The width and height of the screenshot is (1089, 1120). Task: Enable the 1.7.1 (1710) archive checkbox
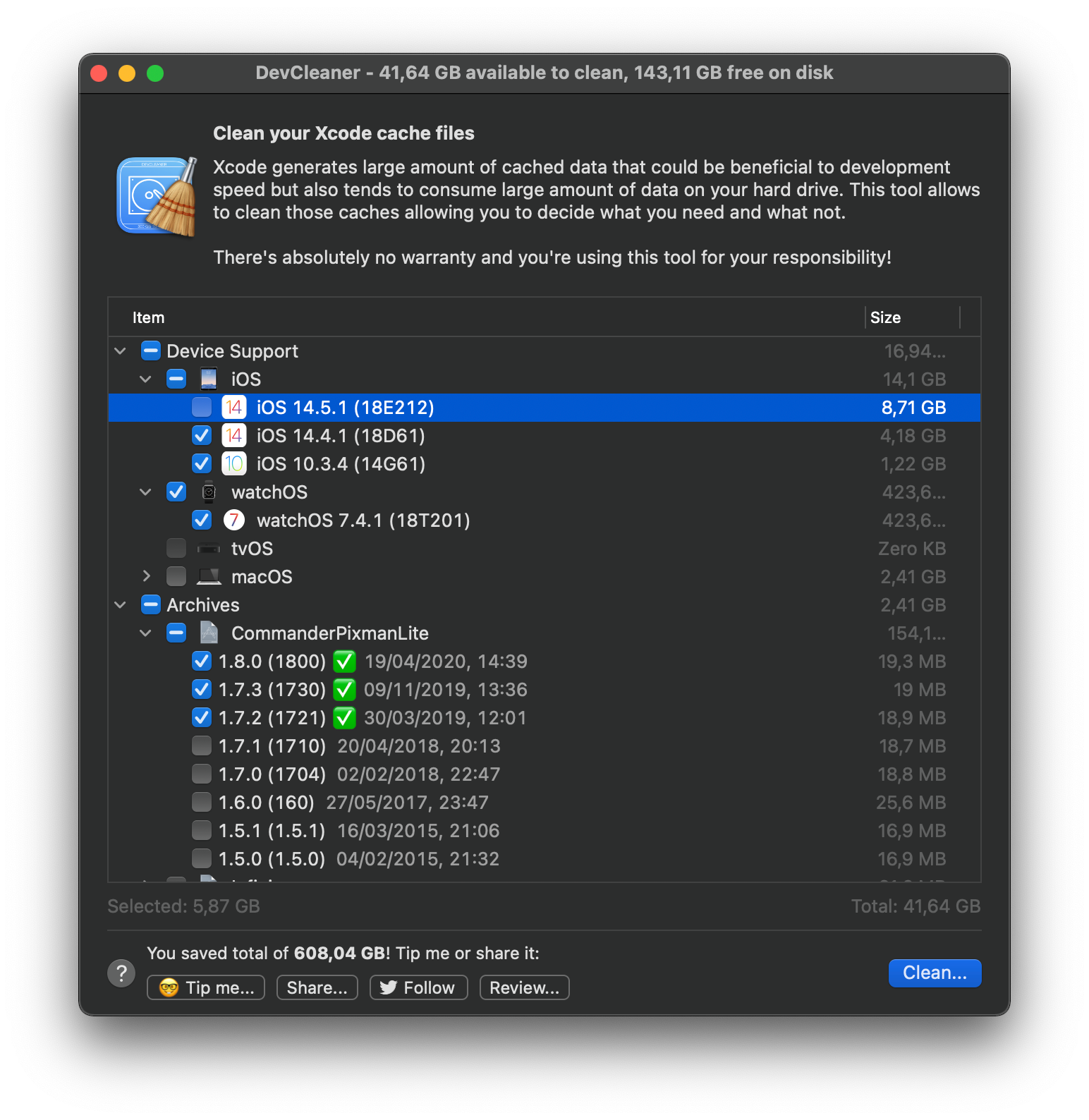[202, 746]
